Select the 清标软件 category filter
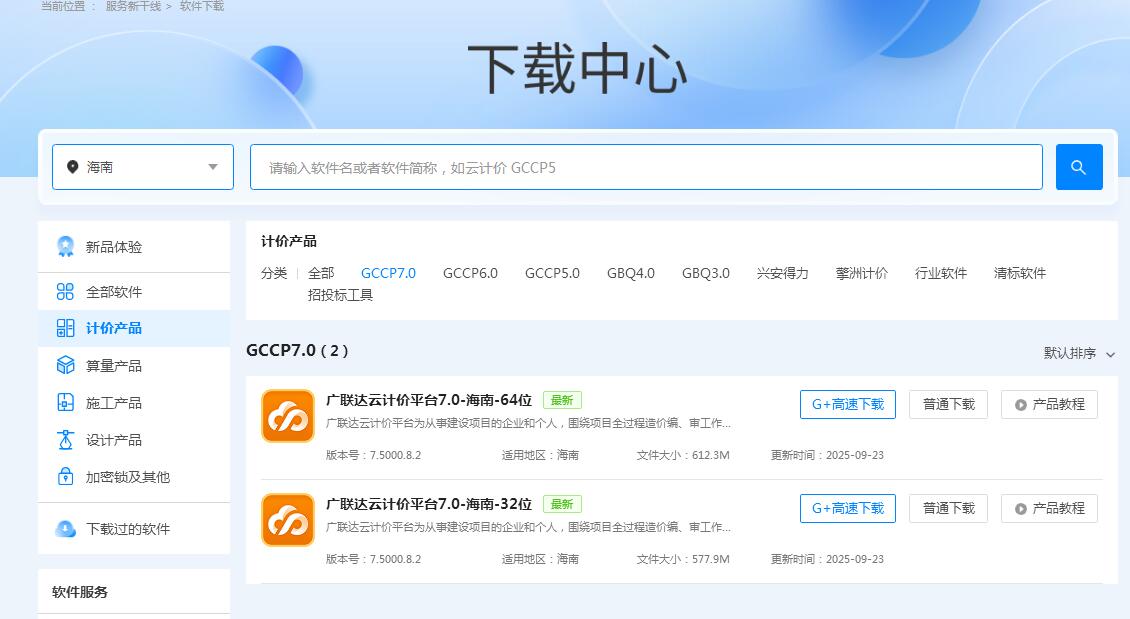The width and height of the screenshot is (1130, 619). click(1020, 273)
